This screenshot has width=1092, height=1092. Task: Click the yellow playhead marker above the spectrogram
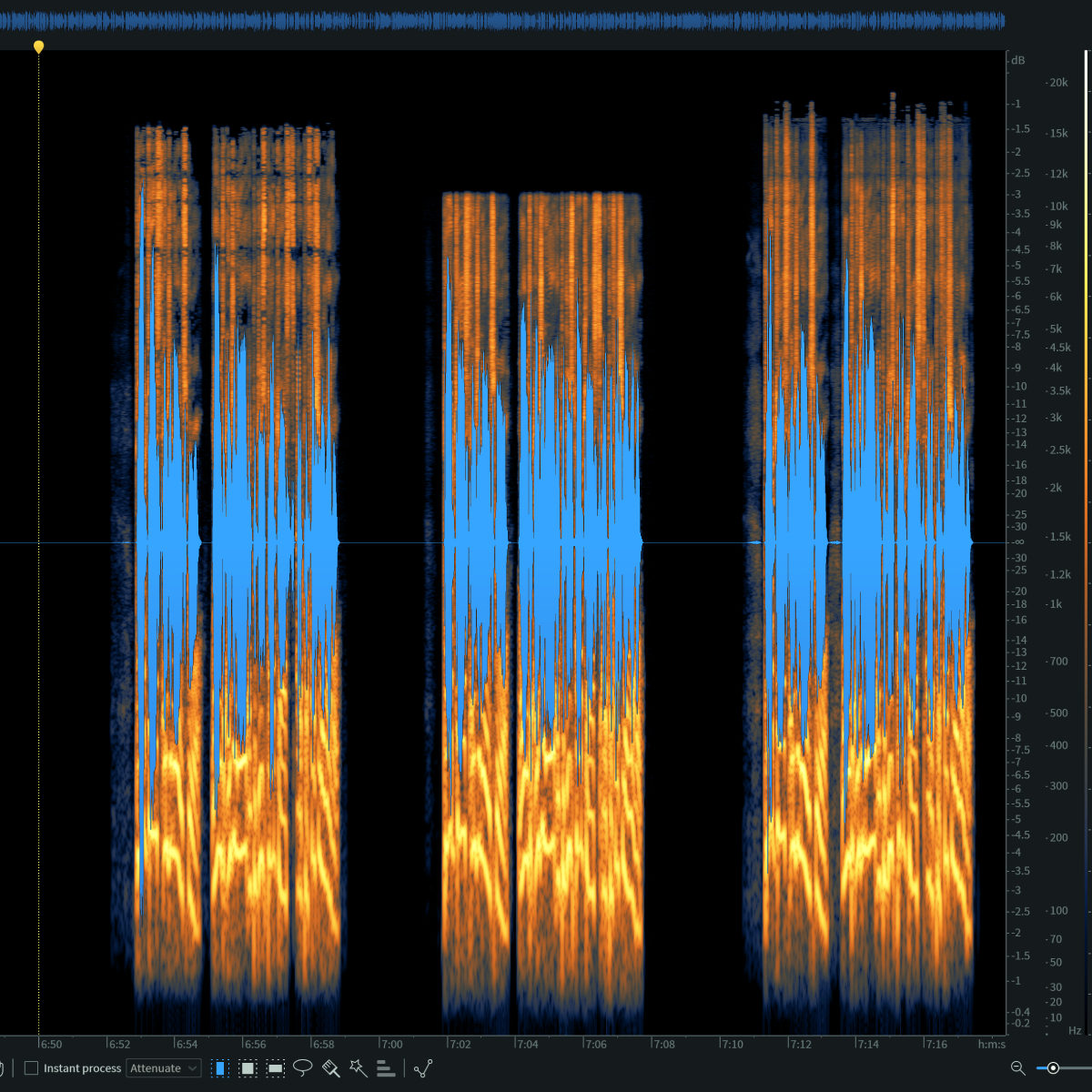[x=39, y=45]
